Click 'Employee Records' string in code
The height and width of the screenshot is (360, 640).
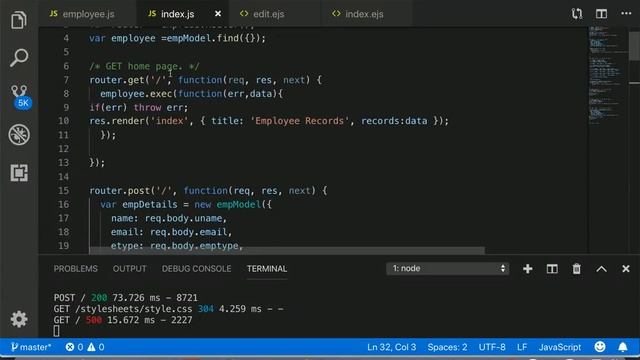pyautogui.click(x=300, y=121)
